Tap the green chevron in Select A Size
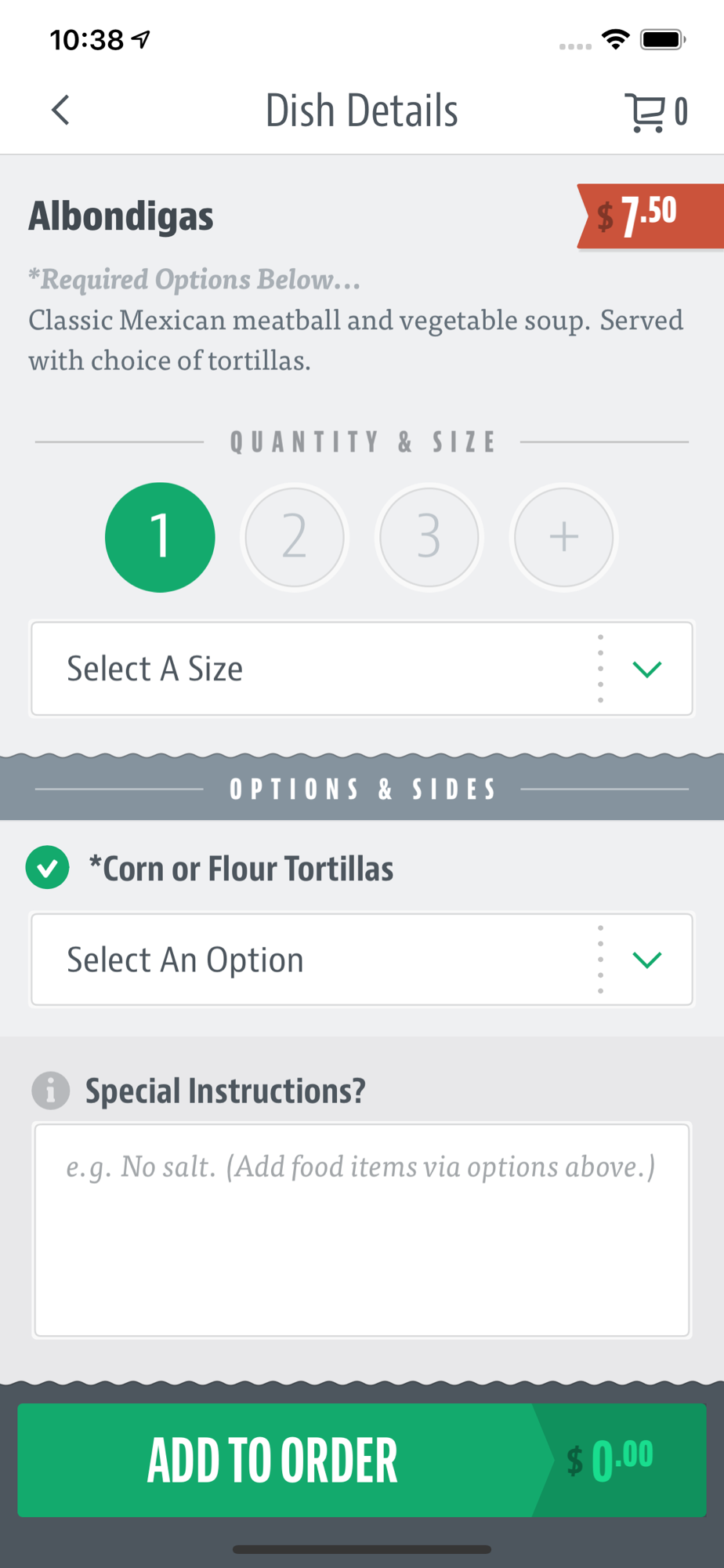Viewport: 724px width, 1568px height. [647, 669]
